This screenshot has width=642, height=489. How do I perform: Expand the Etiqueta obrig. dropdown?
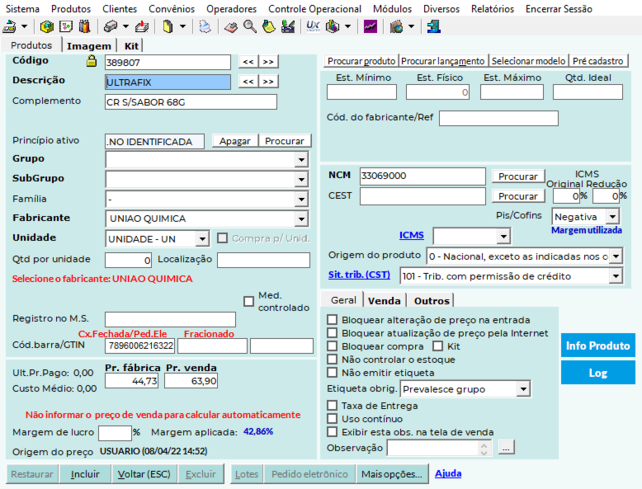click(x=523, y=389)
